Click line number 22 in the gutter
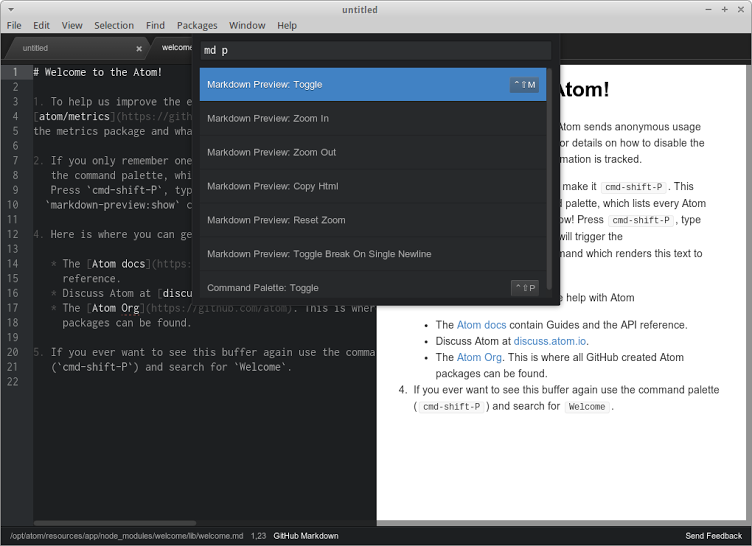The image size is (752, 546). (x=12, y=382)
